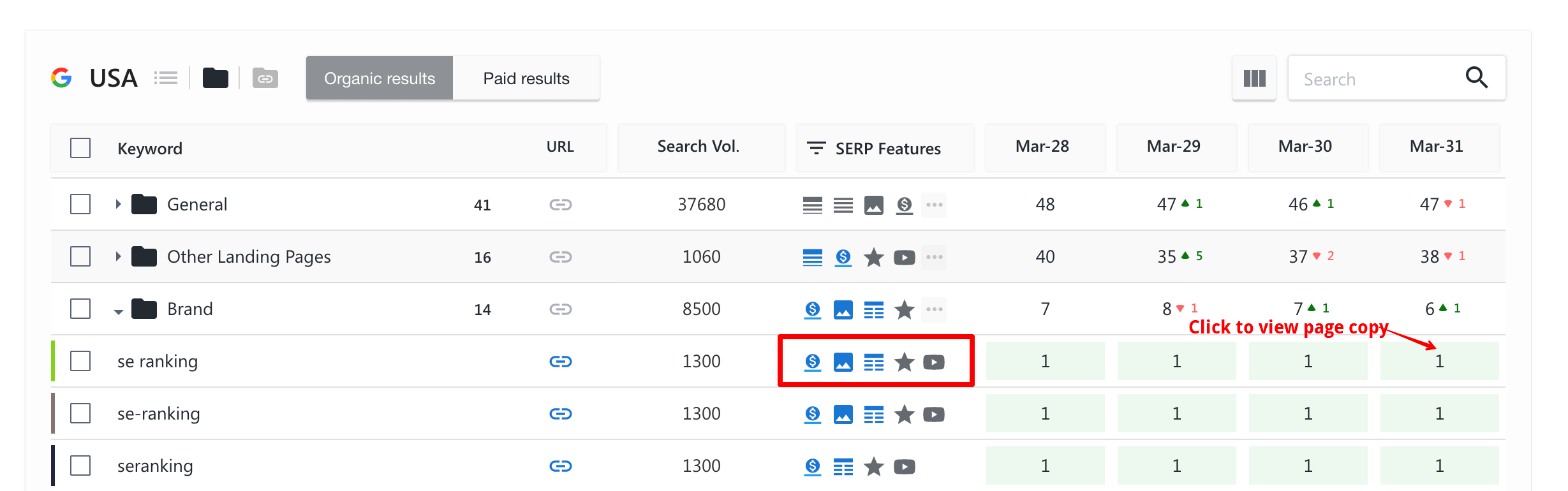Image resolution: width=1568 pixels, height=491 pixels.
Task: Click the sitelinks icon in se ranking row
Action: click(x=873, y=362)
